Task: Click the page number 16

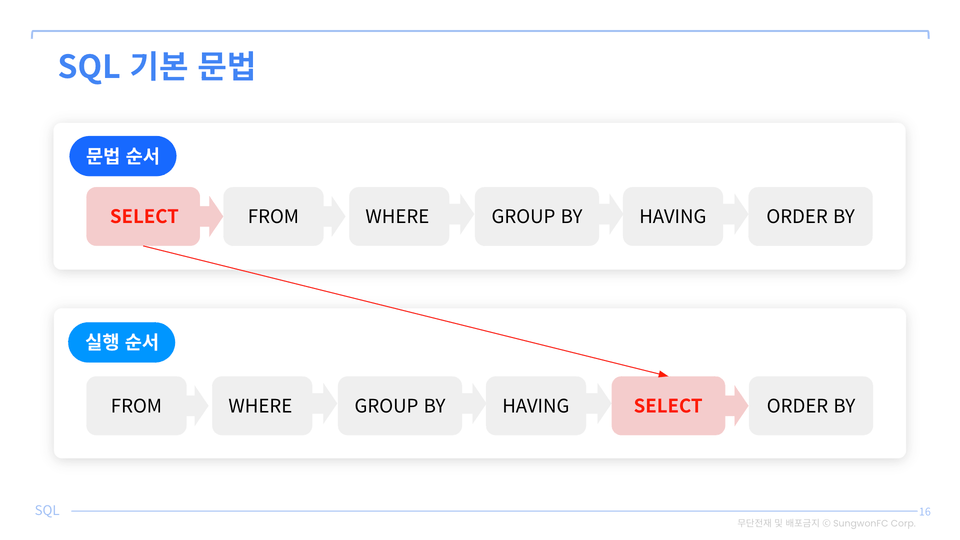Action: pos(924,511)
